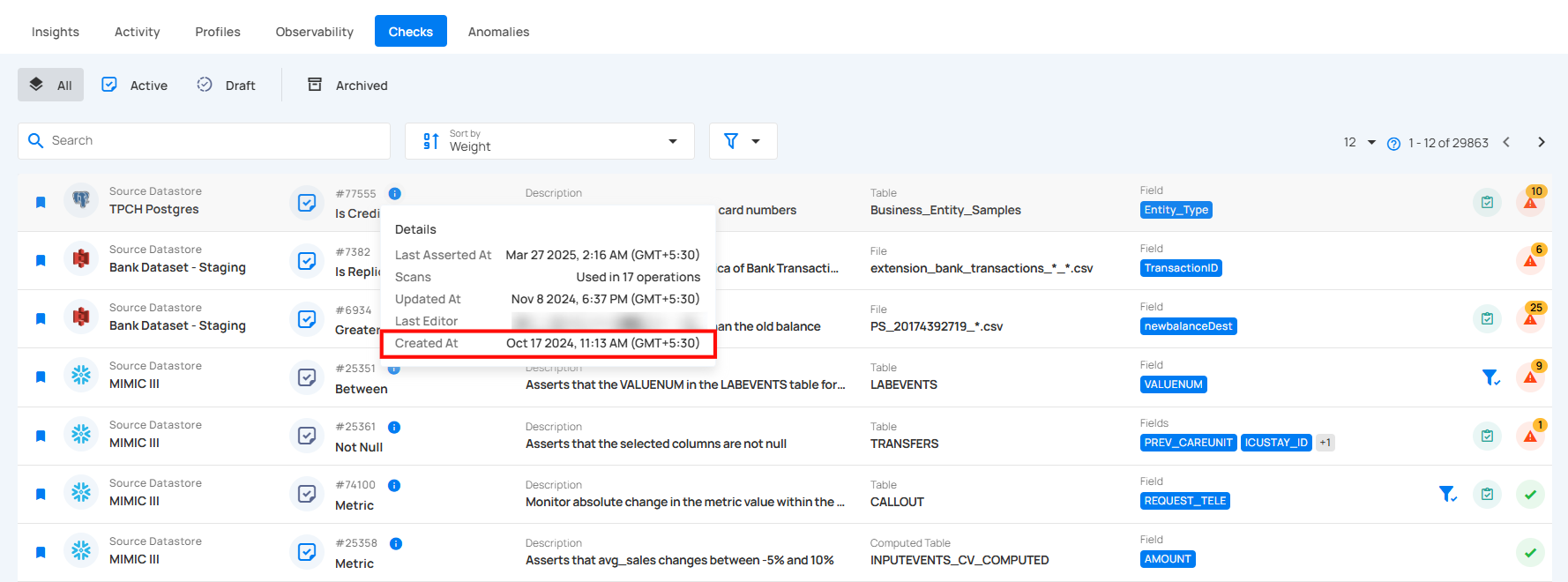The width and height of the screenshot is (1568, 582).
Task: Click the Snowflake icon in #74100 row
Action: tap(81, 492)
